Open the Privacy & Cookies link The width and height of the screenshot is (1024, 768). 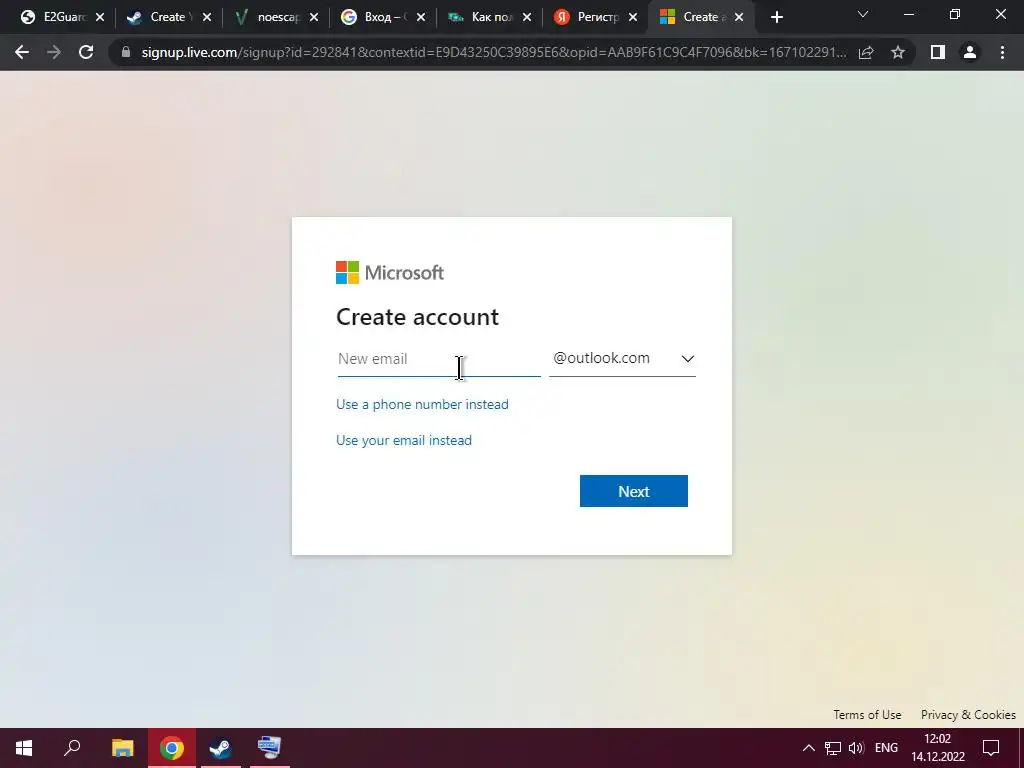point(968,714)
